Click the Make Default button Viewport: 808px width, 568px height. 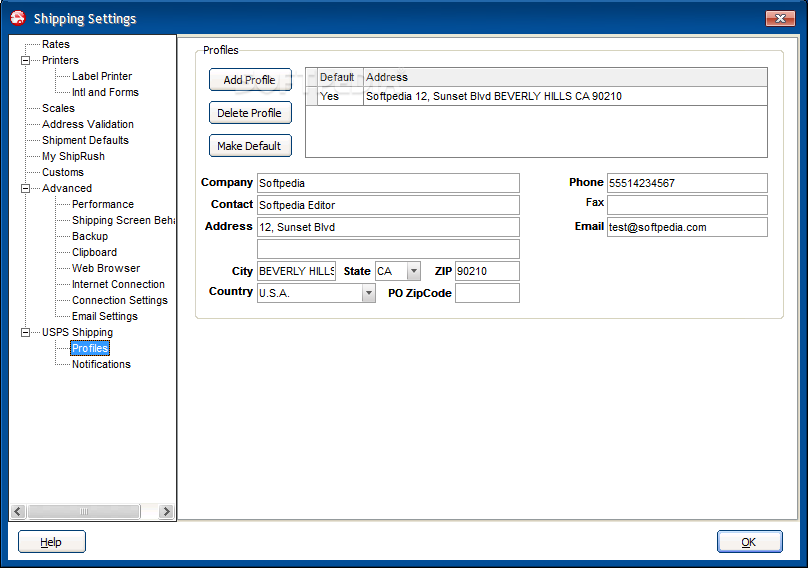coord(250,146)
